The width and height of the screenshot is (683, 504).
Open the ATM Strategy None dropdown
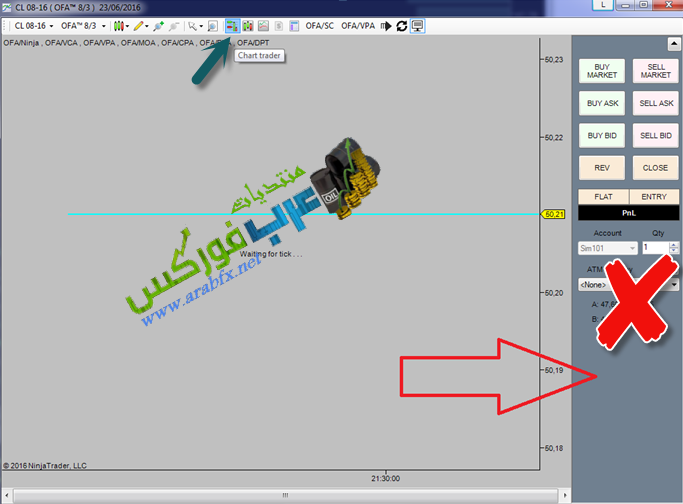click(628, 284)
